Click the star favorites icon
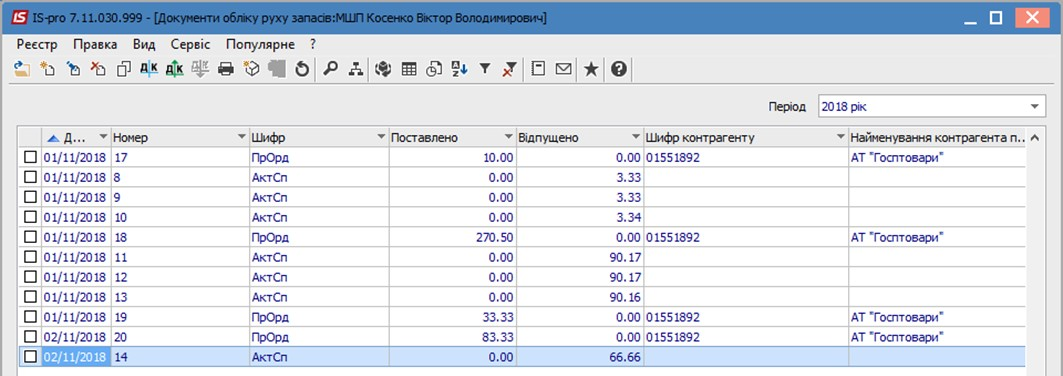This screenshot has height=376, width=1063. click(591, 69)
